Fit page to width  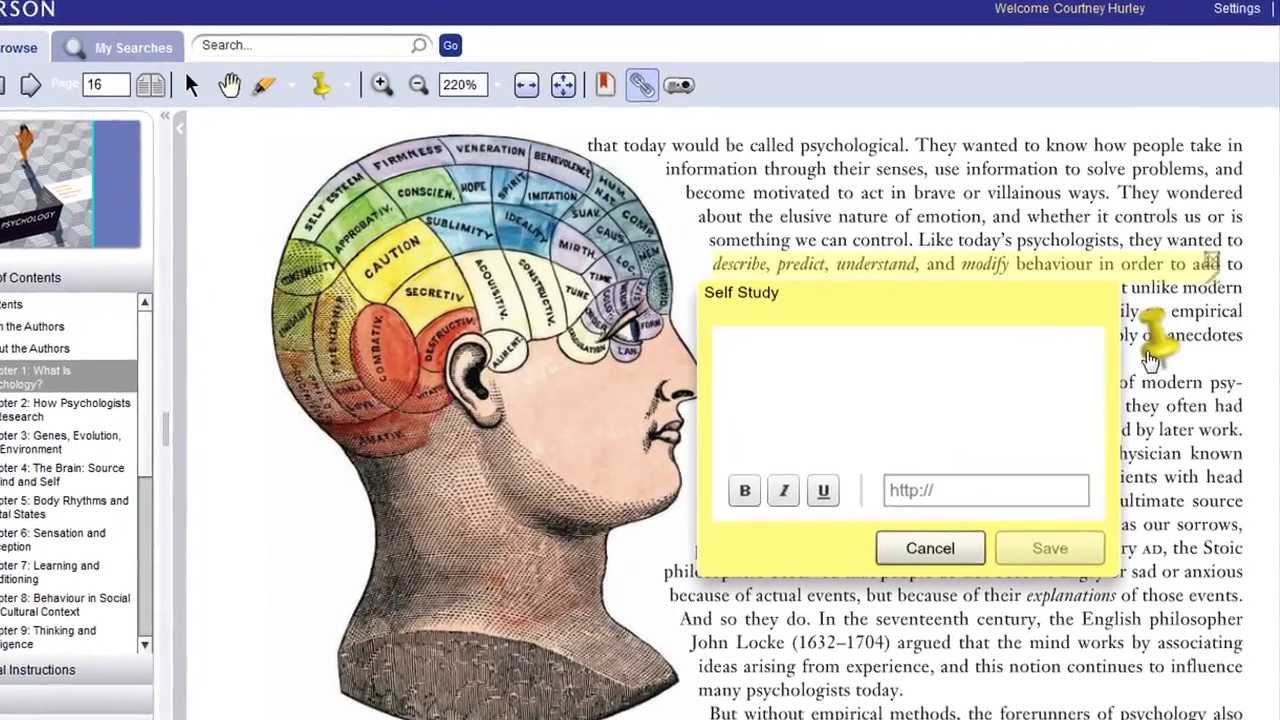click(x=526, y=85)
